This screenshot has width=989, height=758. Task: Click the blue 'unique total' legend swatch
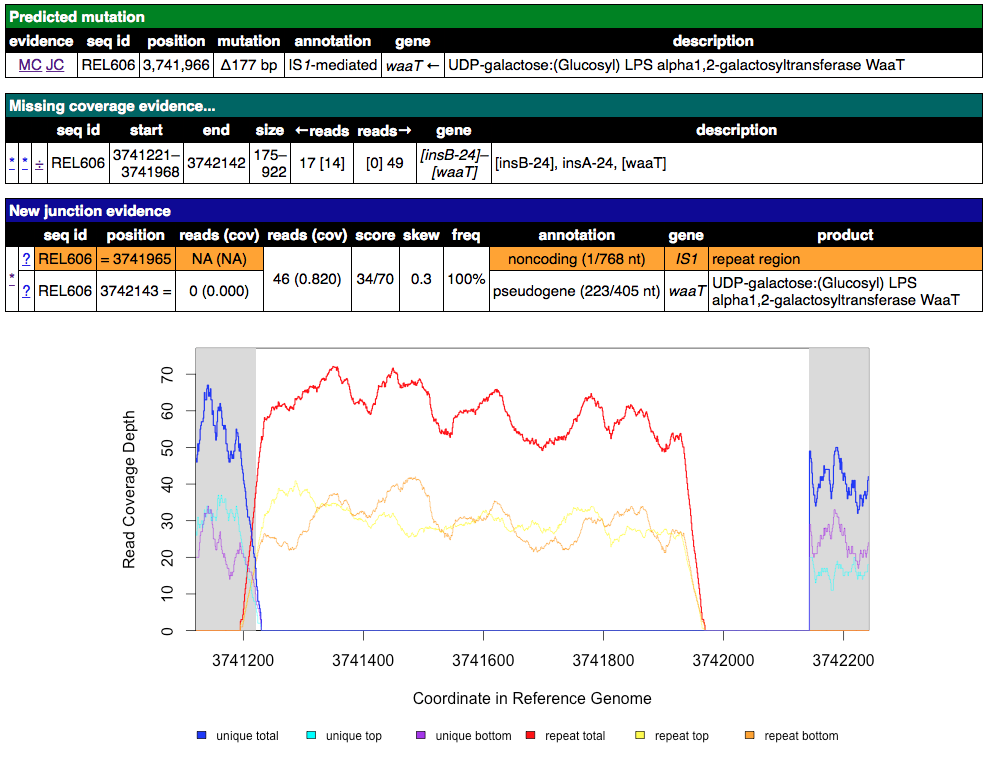click(x=203, y=736)
